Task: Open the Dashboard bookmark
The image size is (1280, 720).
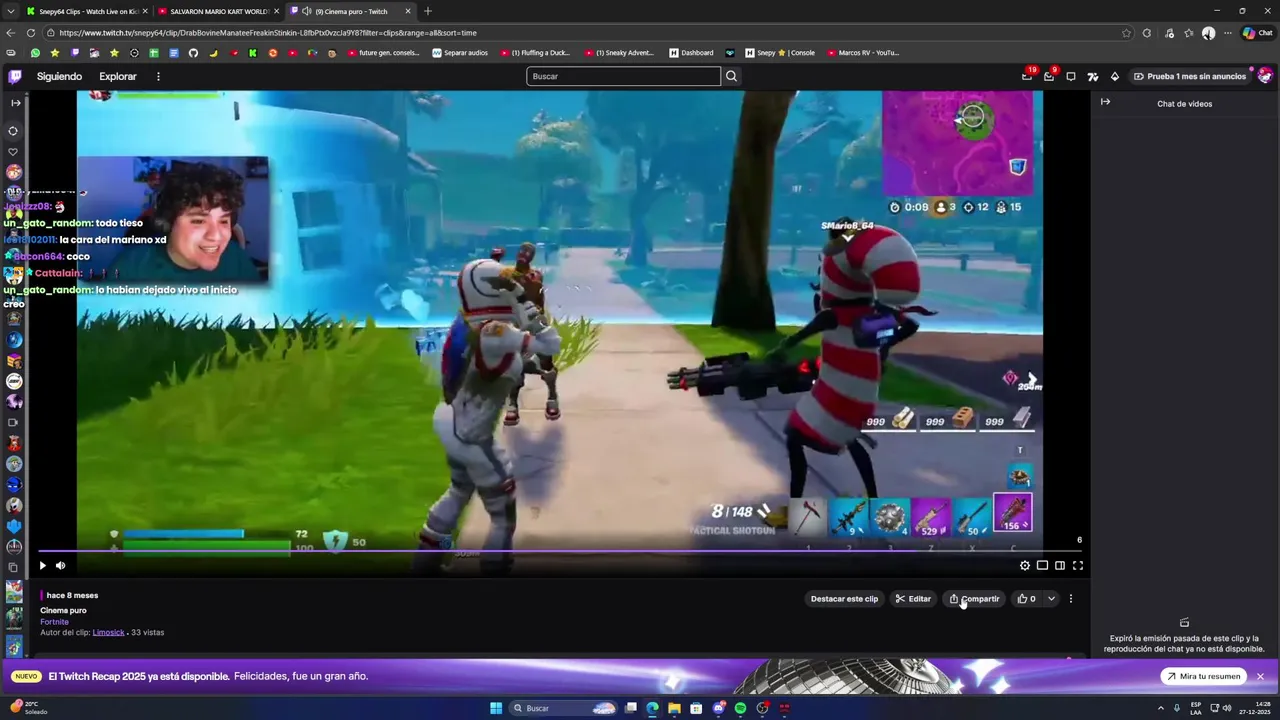Action: pyautogui.click(x=691, y=53)
